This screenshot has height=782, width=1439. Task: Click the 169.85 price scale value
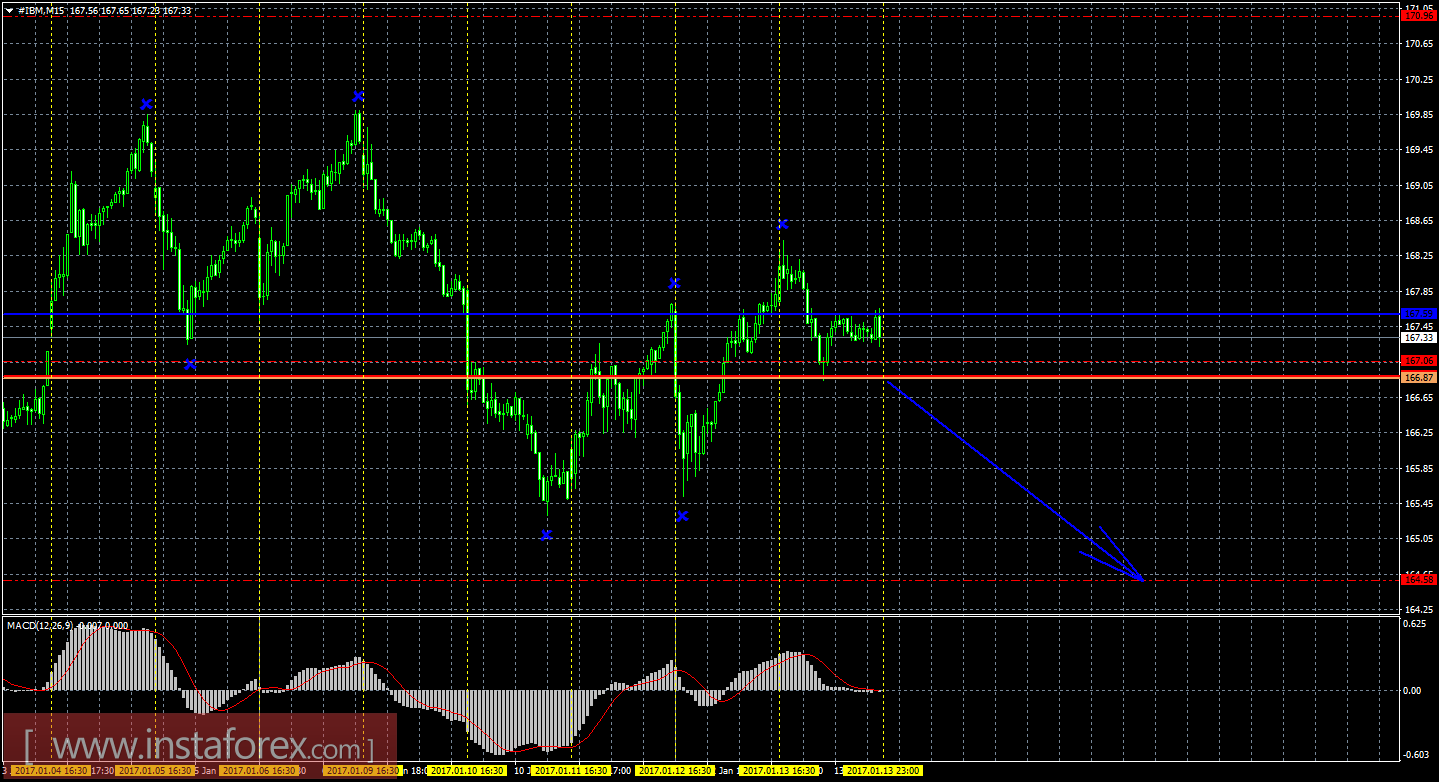pyautogui.click(x=1419, y=115)
